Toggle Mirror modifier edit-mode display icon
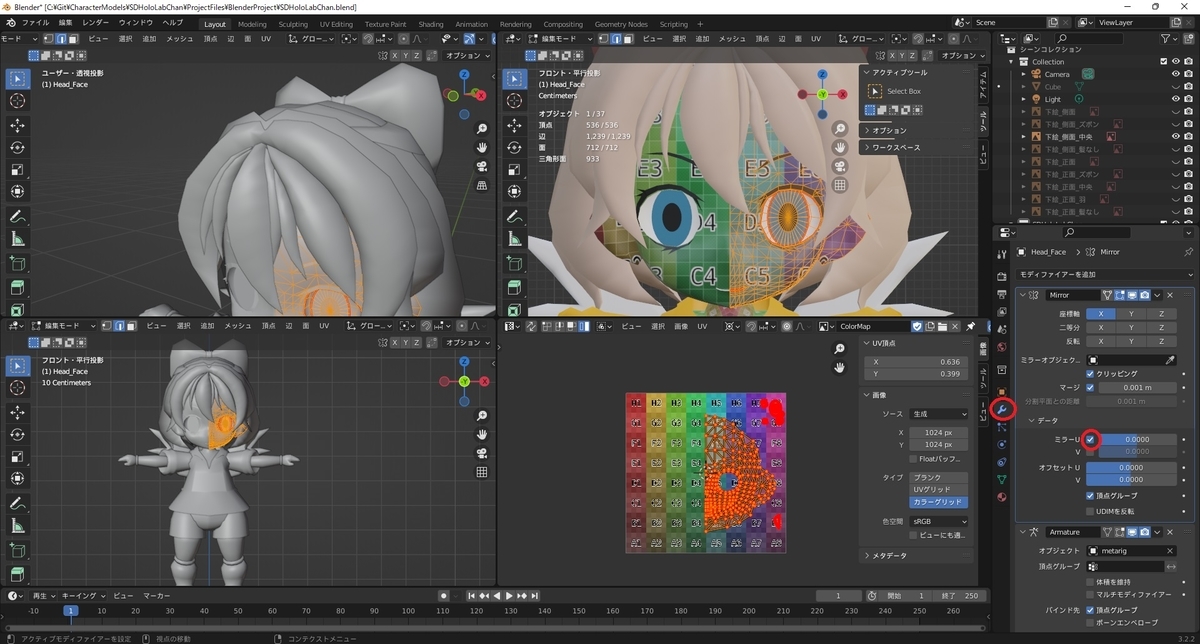The width and height of the screenshot is (1200, 644). 1121,295
